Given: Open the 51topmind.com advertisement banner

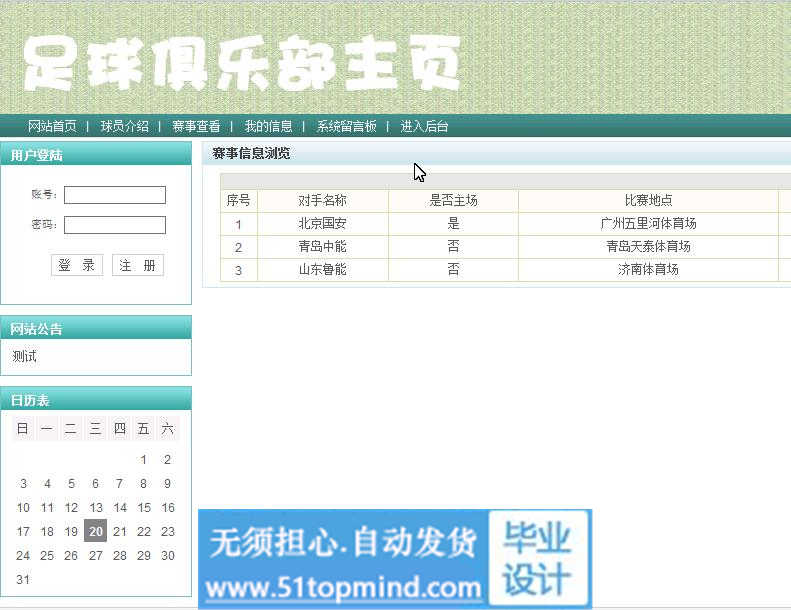Looking at the screenshot, I should coord(394,558).
